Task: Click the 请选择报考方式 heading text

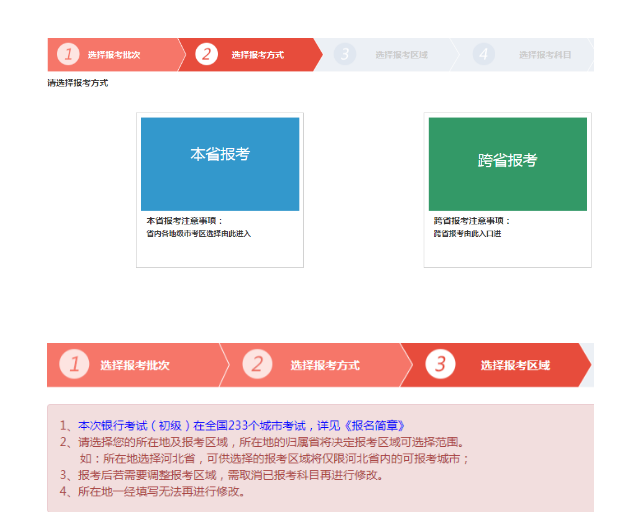Action: tap(78, 83)
